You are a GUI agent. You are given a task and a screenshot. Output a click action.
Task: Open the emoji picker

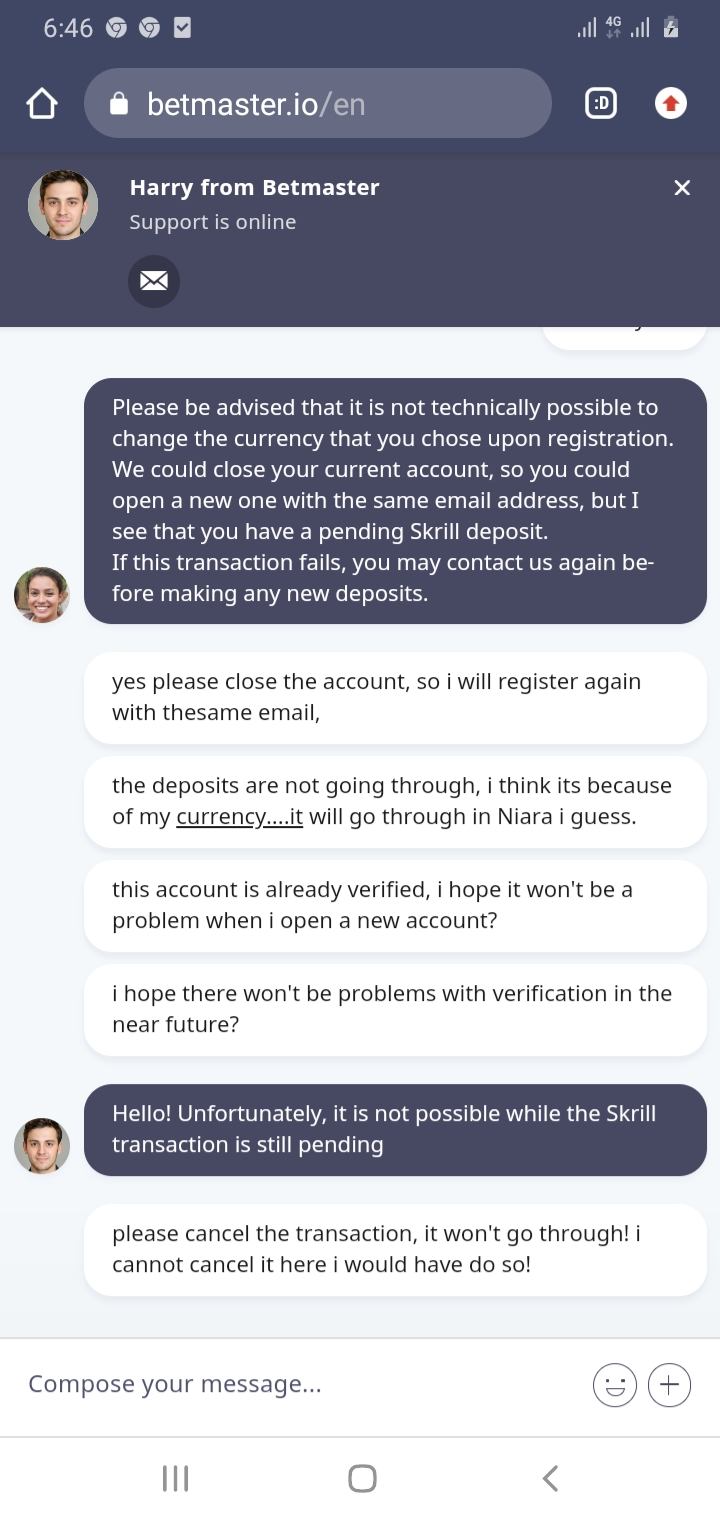pyautogui.click(x=614, y=1385)
